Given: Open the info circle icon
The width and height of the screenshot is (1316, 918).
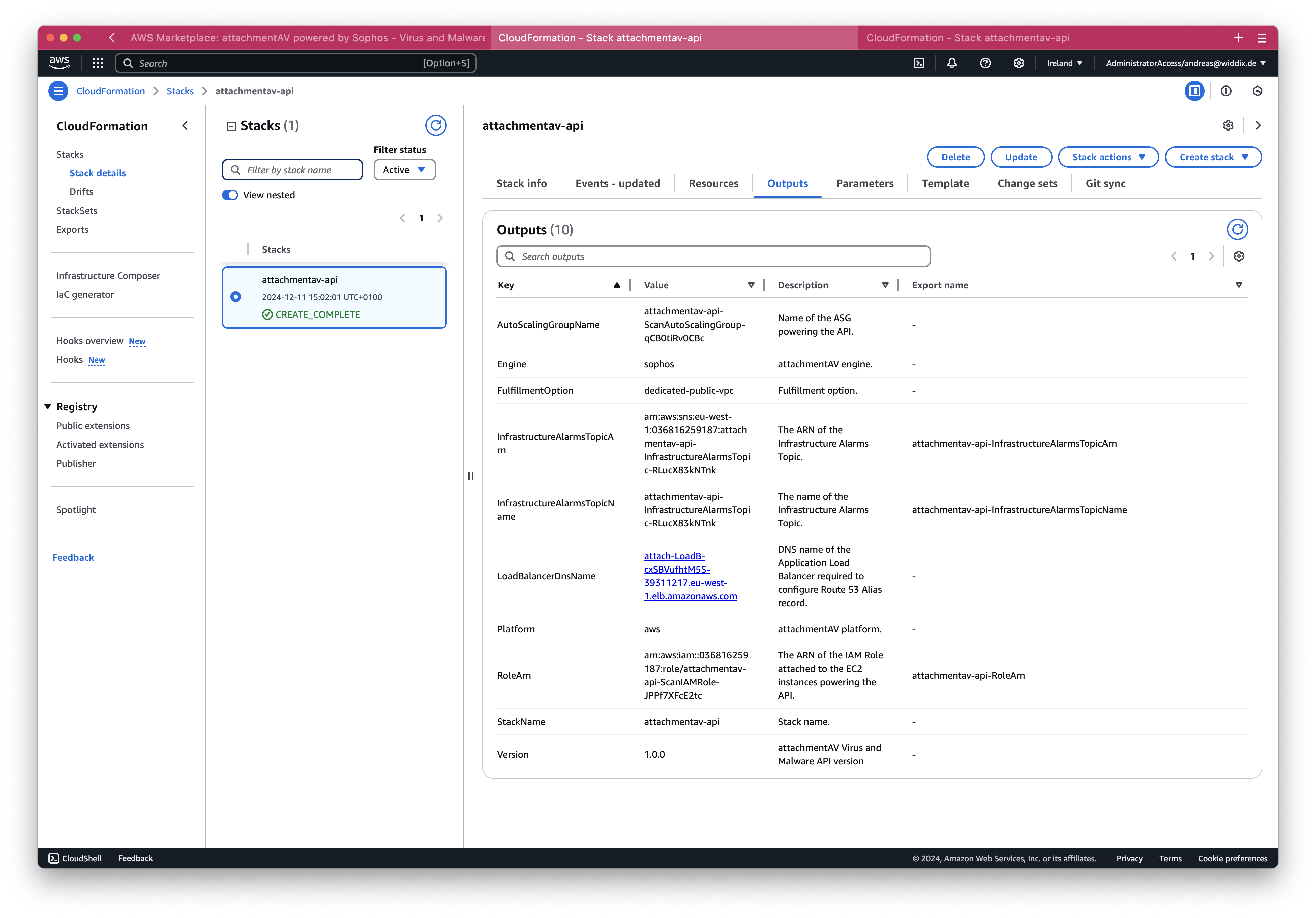Looking at the screenshot, I should (1226, 91).
